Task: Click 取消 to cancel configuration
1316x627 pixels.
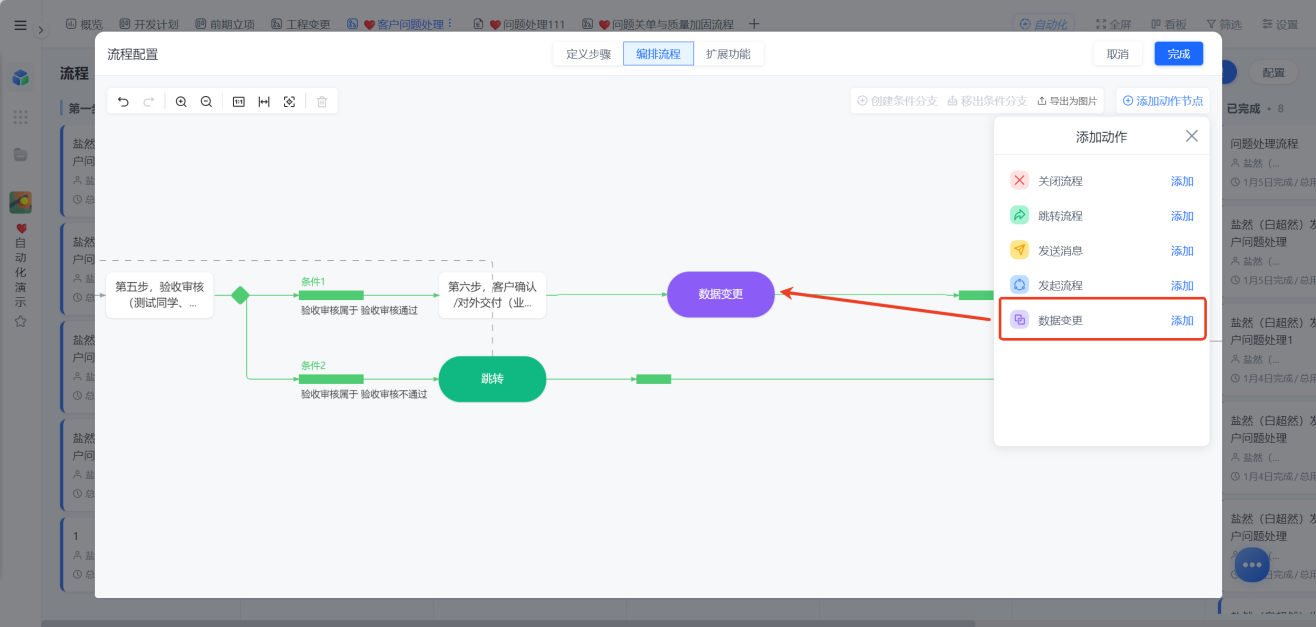Action: 1118,54
